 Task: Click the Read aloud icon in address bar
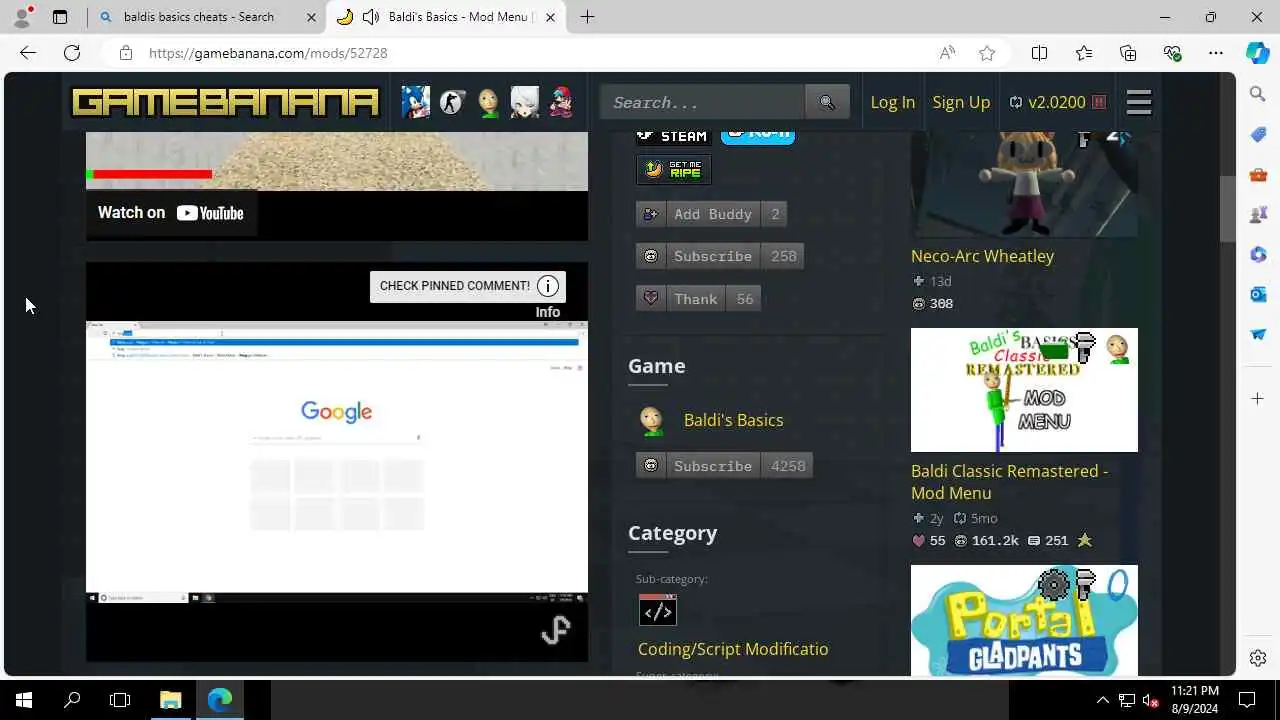point(947,53)
